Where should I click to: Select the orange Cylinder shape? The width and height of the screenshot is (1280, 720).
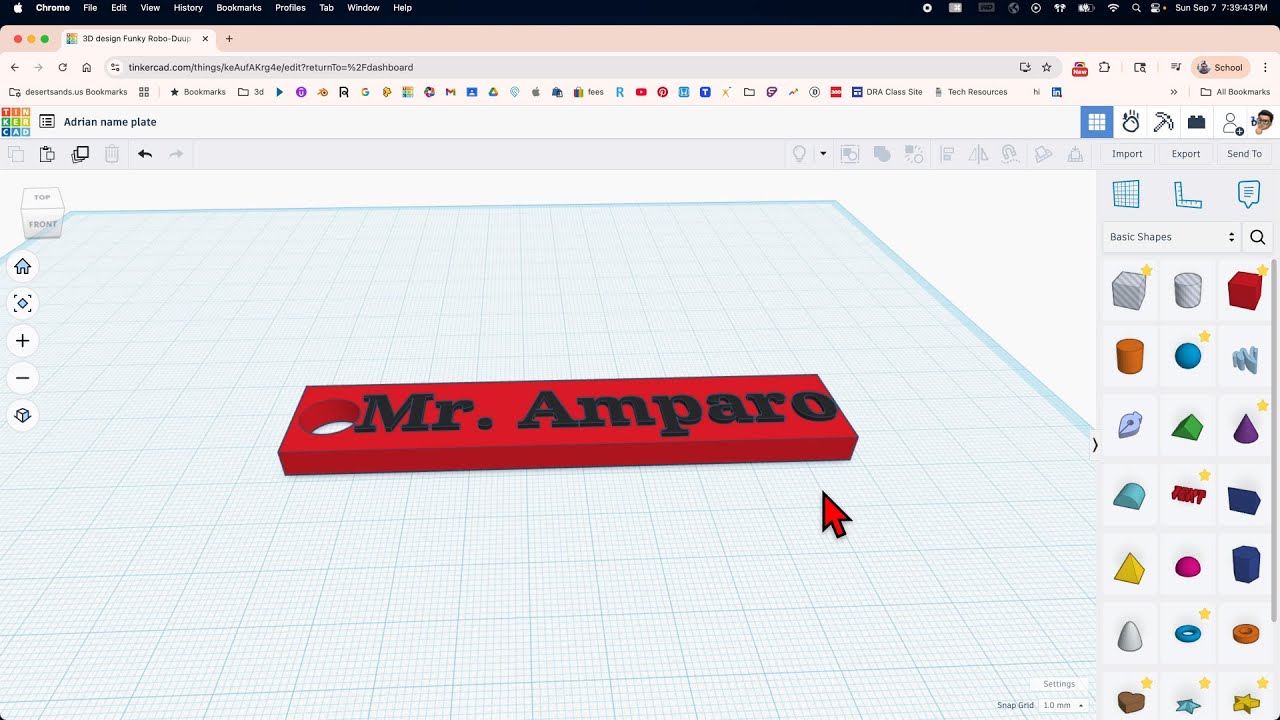(1129, 356)
